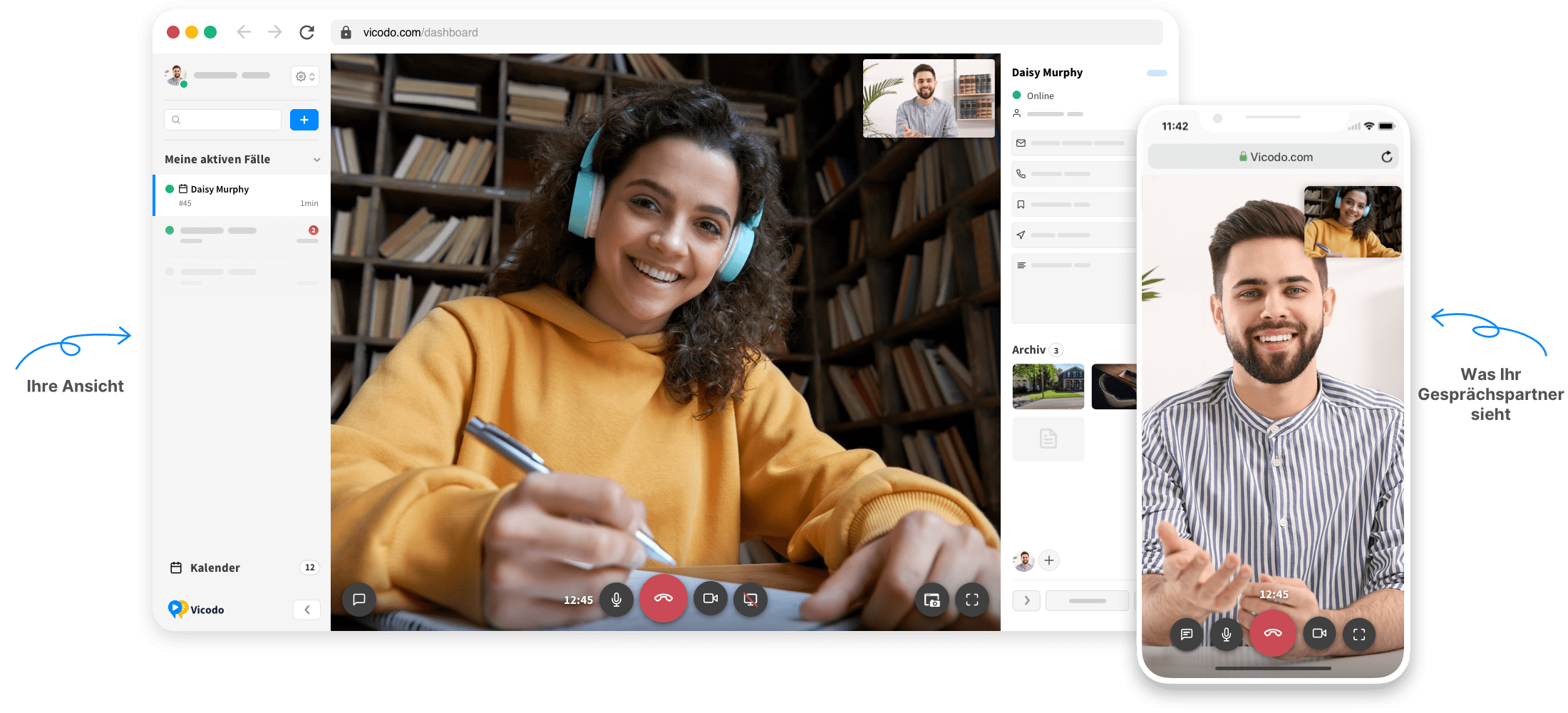Open chat in the desktop video call

pyautogui.click(x=359, y=600)
